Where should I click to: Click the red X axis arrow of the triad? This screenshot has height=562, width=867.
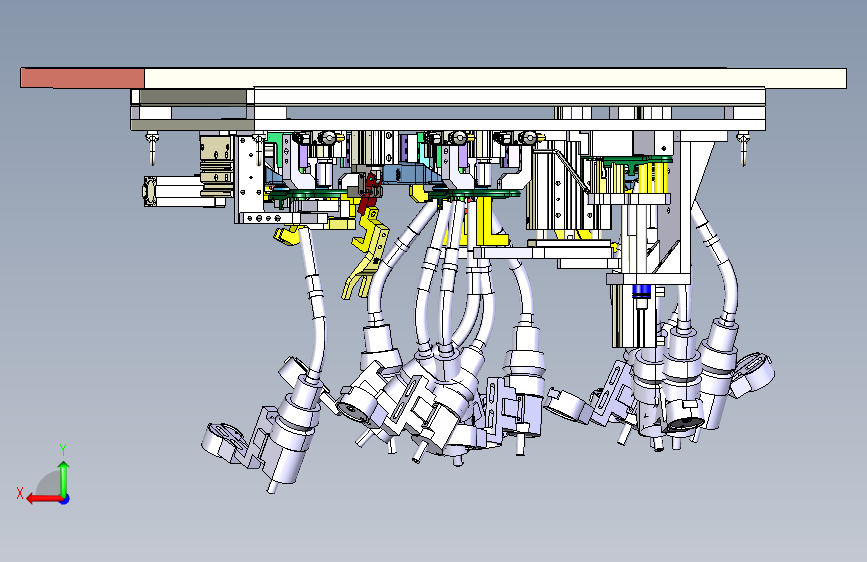[x=44, y=499]
